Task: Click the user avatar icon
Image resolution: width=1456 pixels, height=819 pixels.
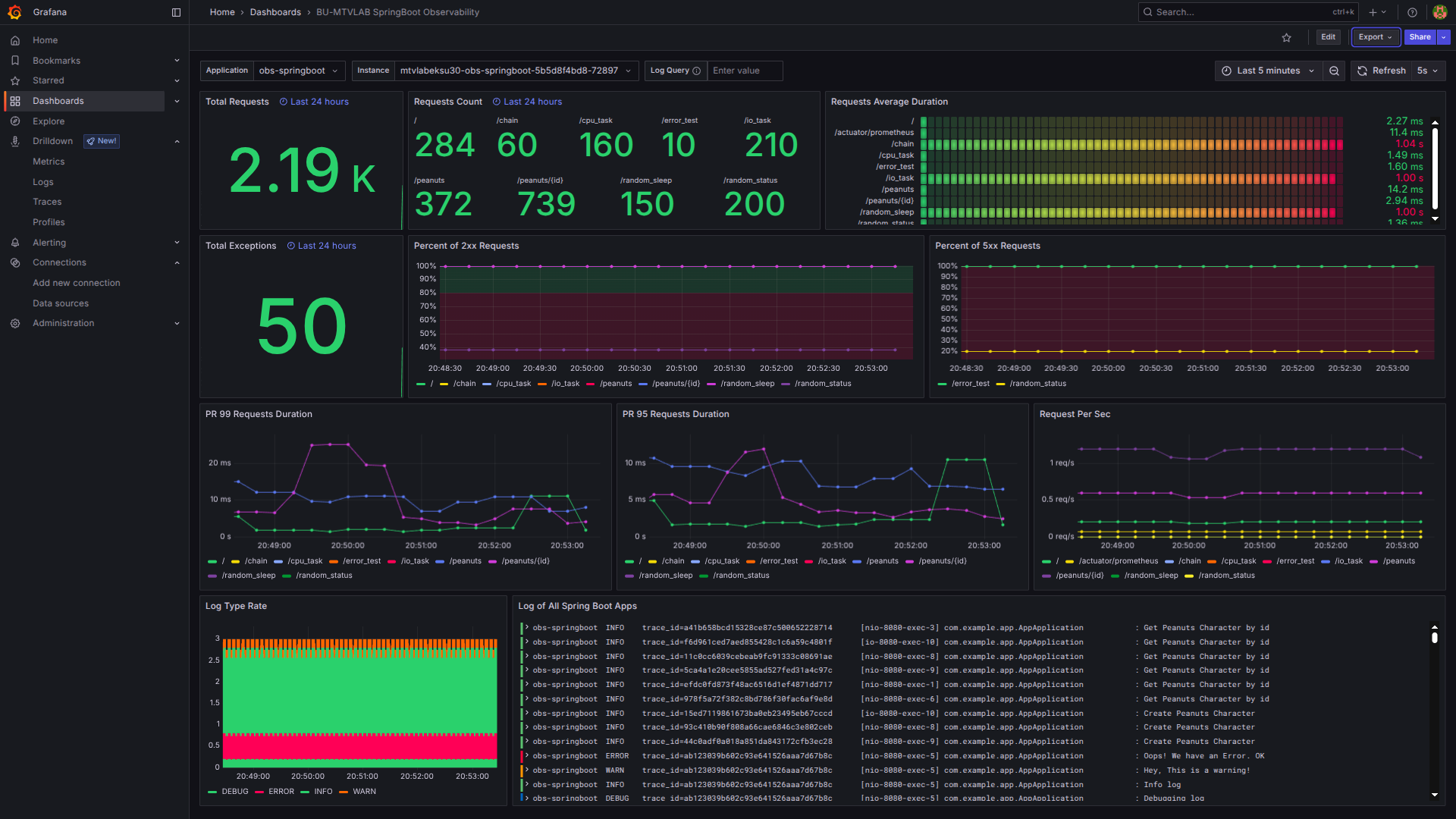Action: pyautogui.click(x=1439, y=12)
